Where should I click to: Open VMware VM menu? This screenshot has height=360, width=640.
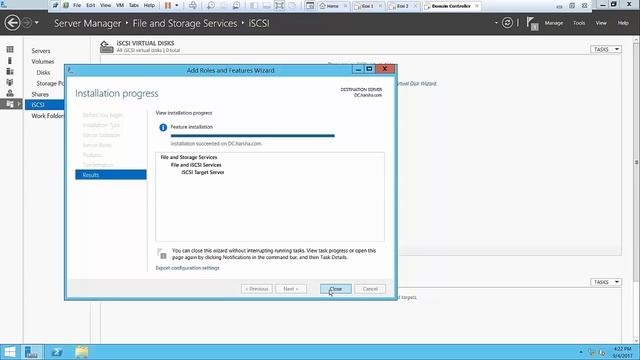pos(120,5)
